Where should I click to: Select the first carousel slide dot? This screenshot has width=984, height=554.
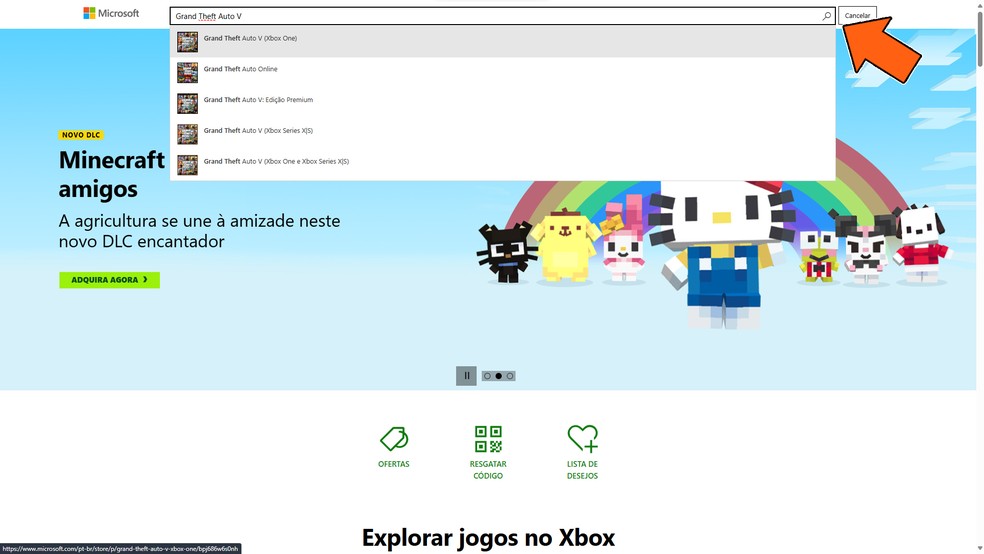coord(488,376)
